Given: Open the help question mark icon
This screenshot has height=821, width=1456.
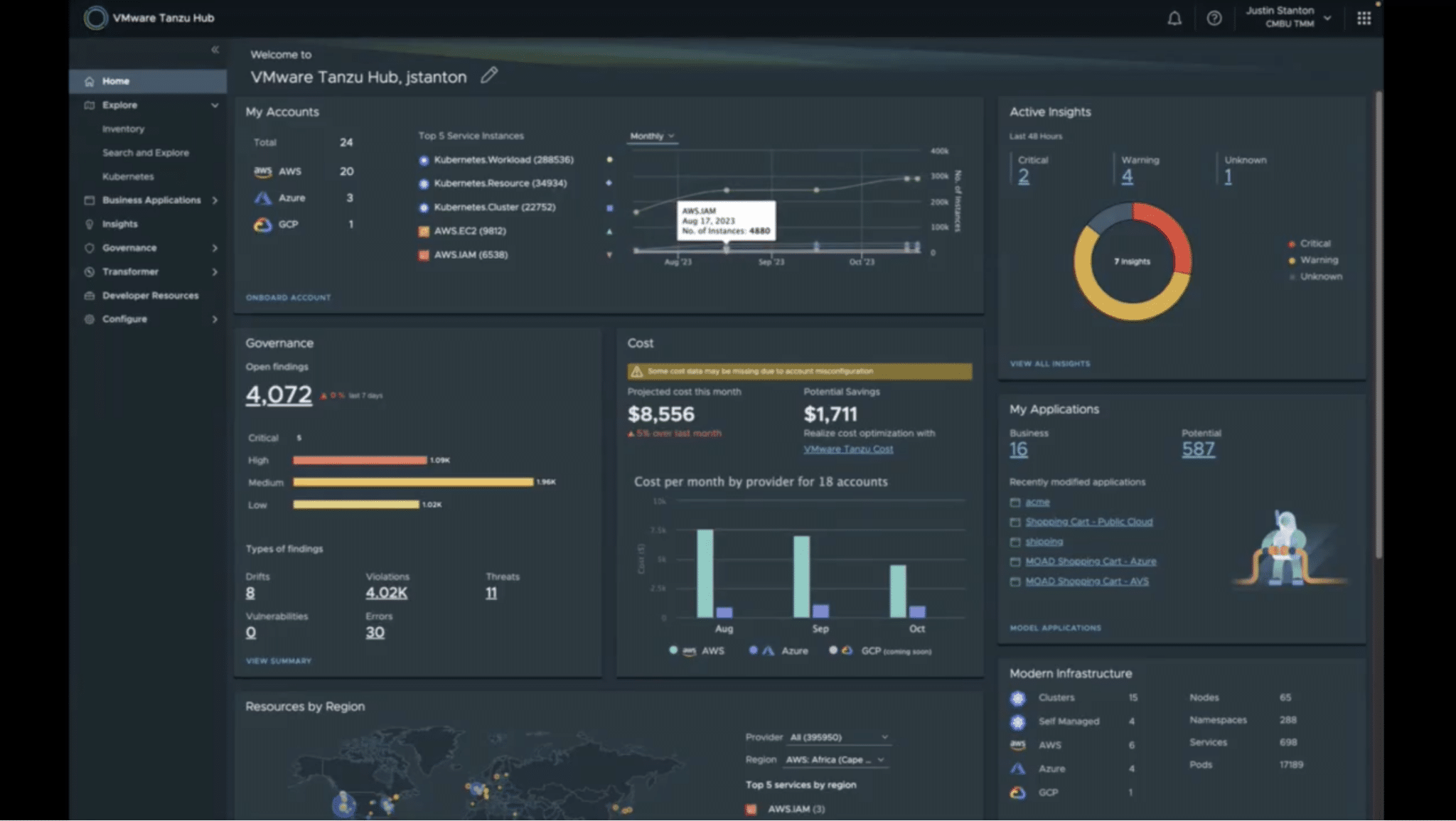Looking at the screenshot, I should click(x=1214, y=18).
